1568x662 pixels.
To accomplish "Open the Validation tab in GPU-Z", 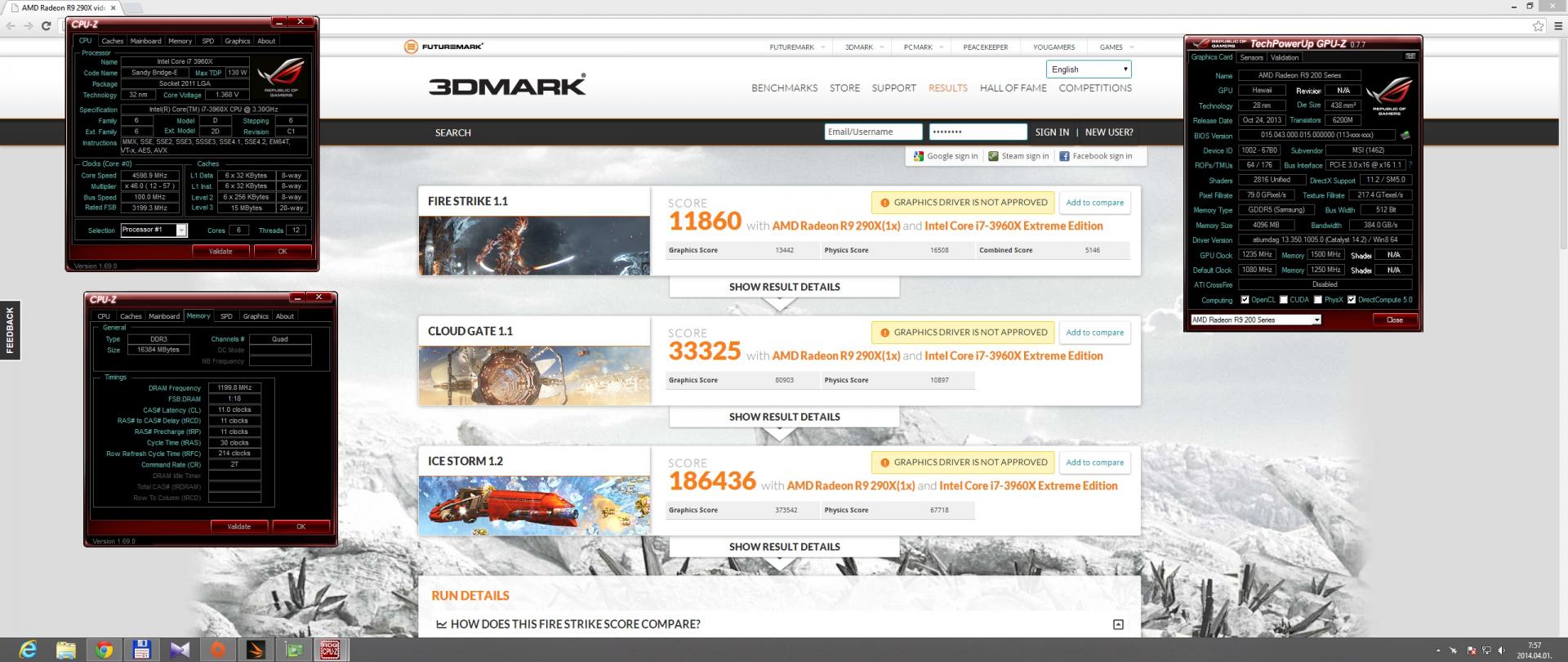I will 1285,58.
